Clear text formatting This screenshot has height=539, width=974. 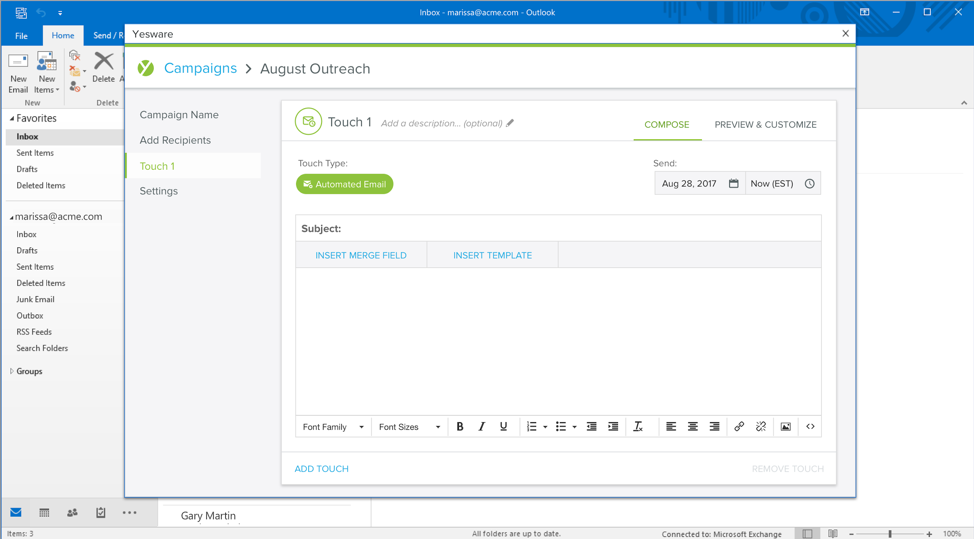[638, 427]
